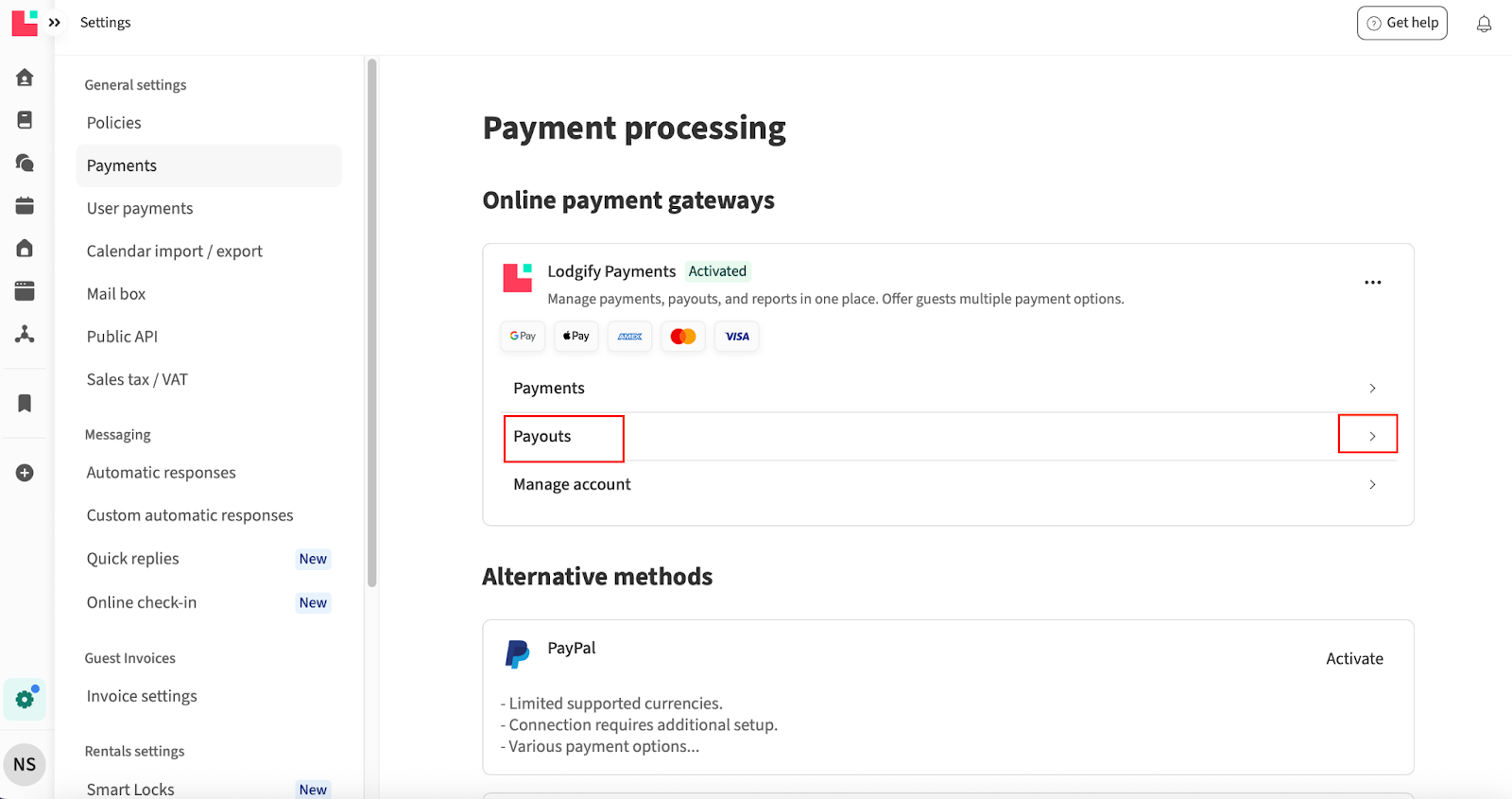Go to Automatic responses settings

coord(162,473)
